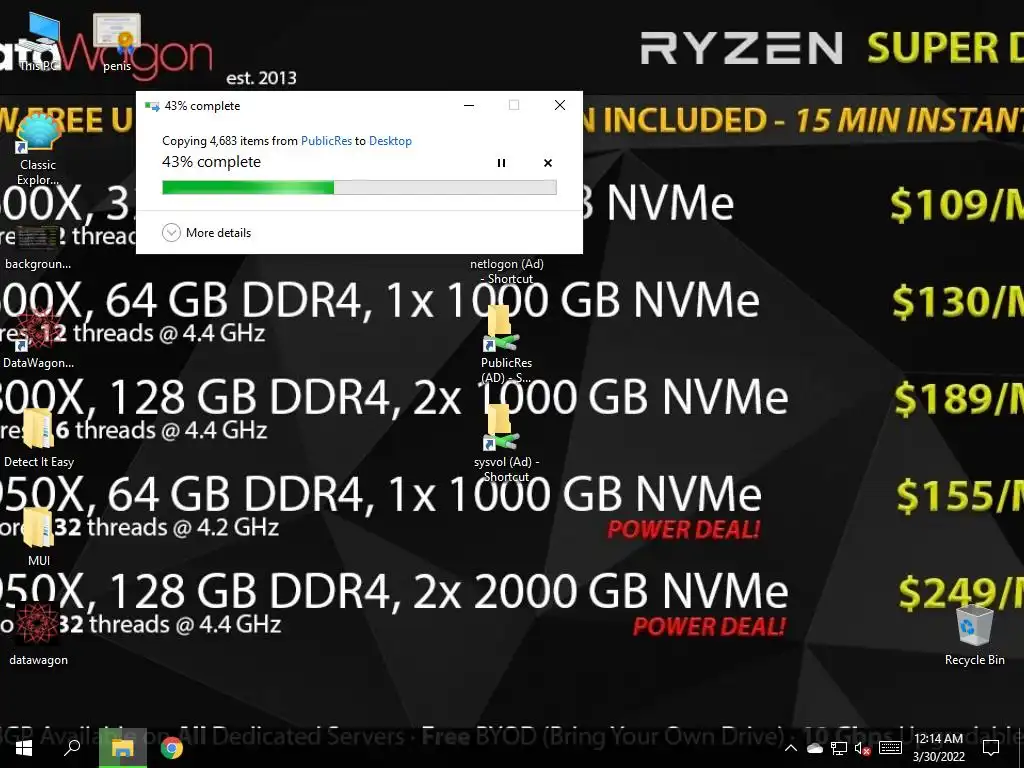Switch to File Explorer in the taskbar
The image size is (1024, 768).
123,748
